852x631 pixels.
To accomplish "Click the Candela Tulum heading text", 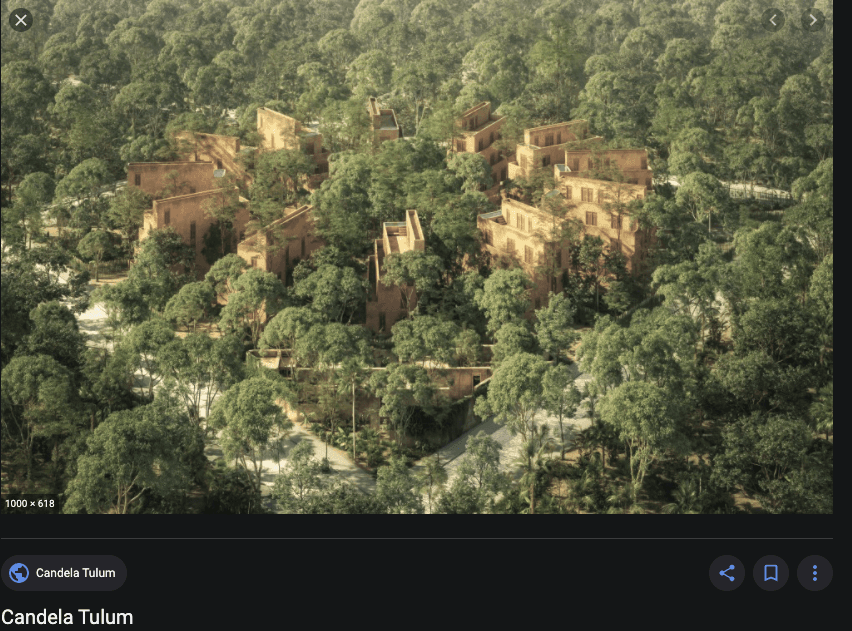I will [x=67, y=617].
